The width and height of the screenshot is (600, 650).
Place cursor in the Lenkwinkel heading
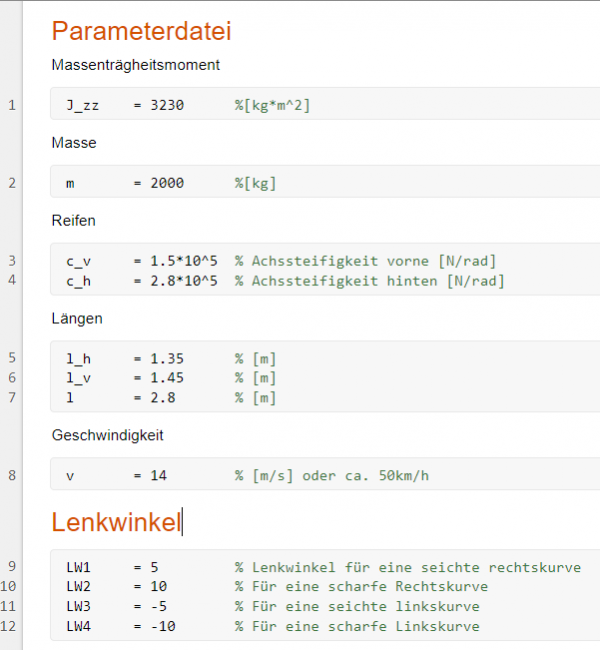coord(115,522)
